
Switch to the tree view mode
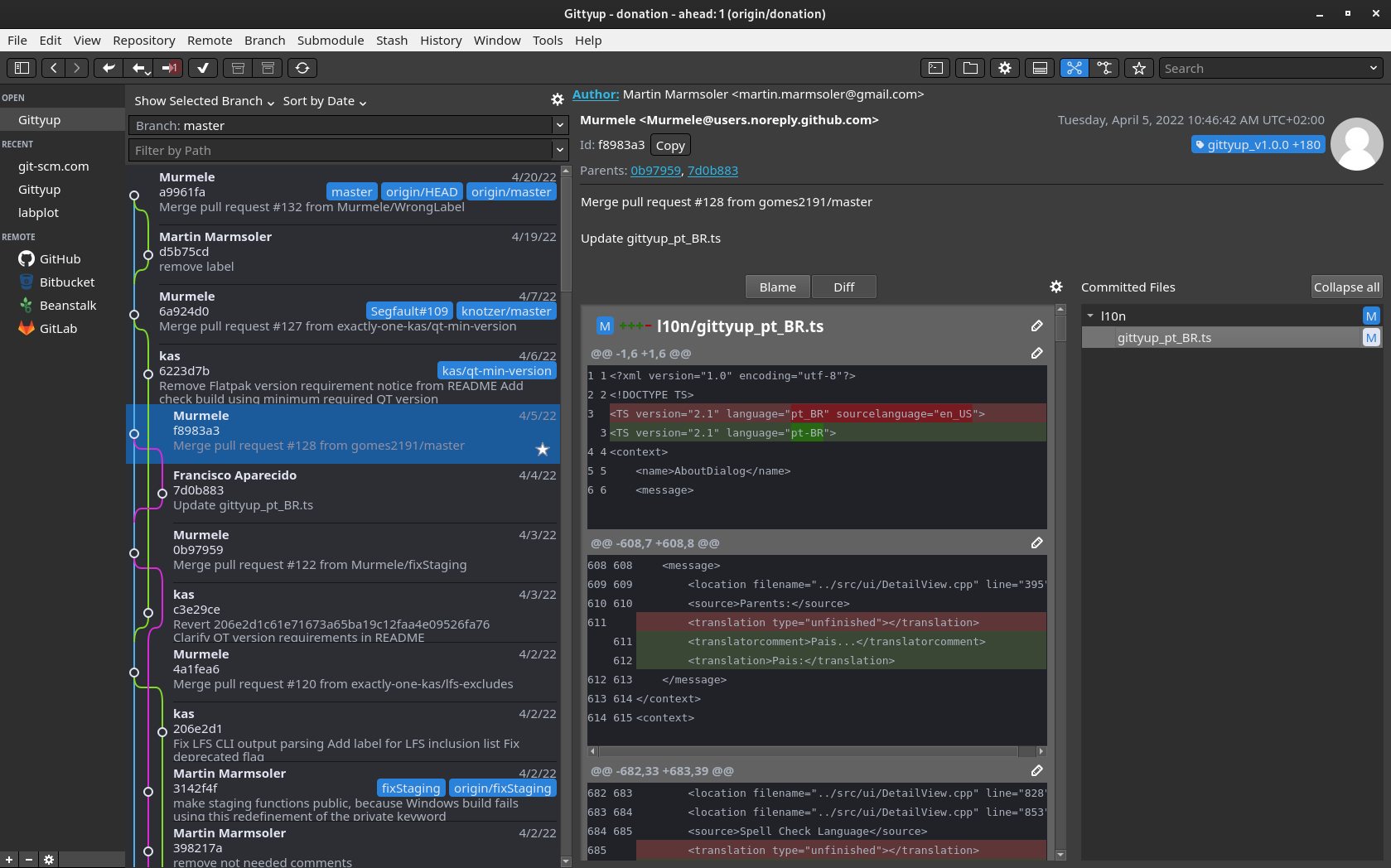tap(1104, 68)
